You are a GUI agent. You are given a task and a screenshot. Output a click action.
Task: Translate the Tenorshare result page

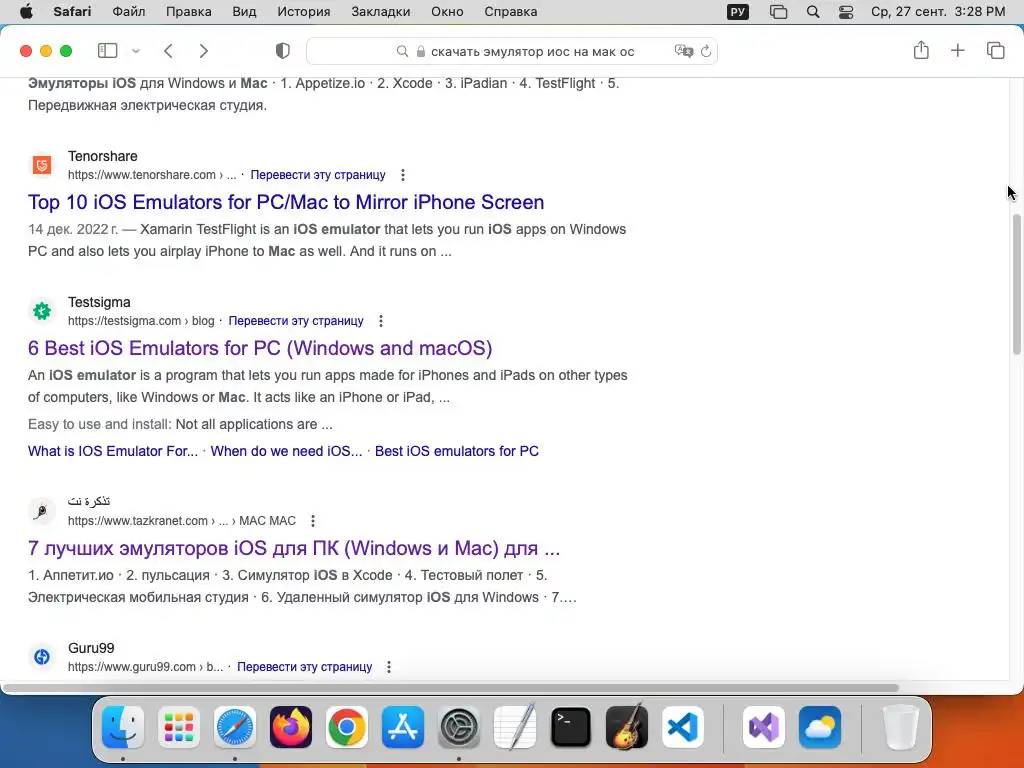318,175
